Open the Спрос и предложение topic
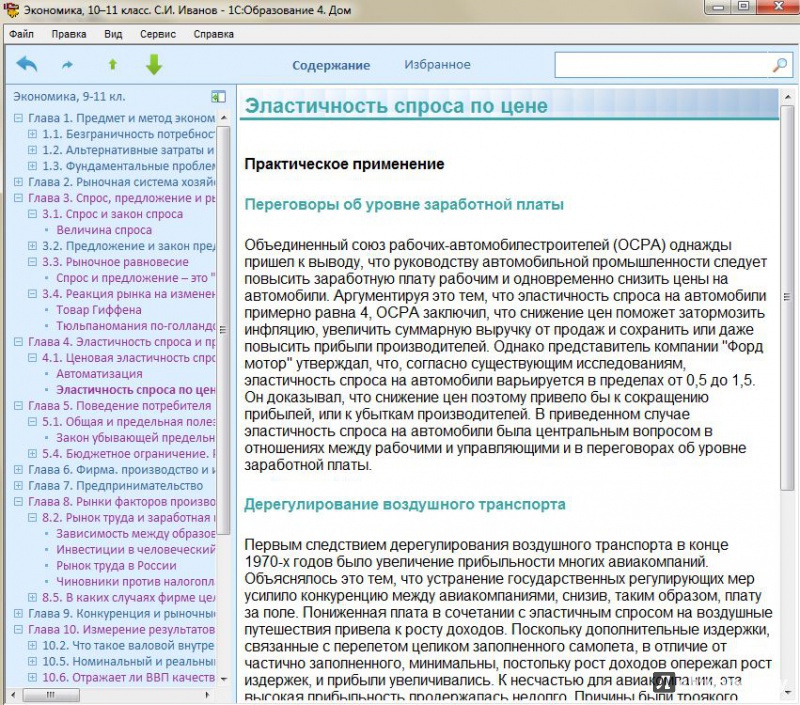The height and width of the screenshot is (705, 800). tap(136, 278)
